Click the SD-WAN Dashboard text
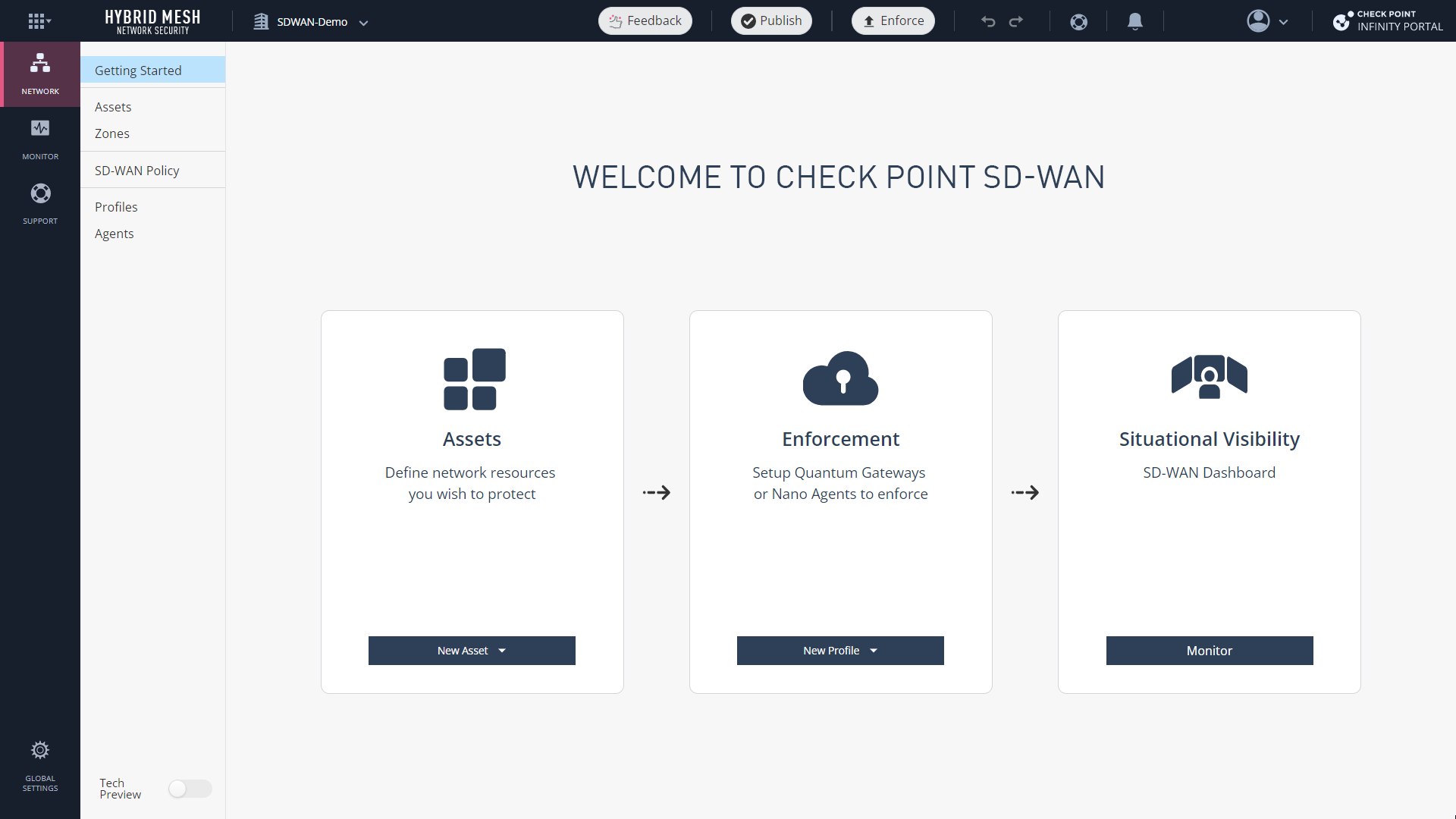 [1210, 472]
